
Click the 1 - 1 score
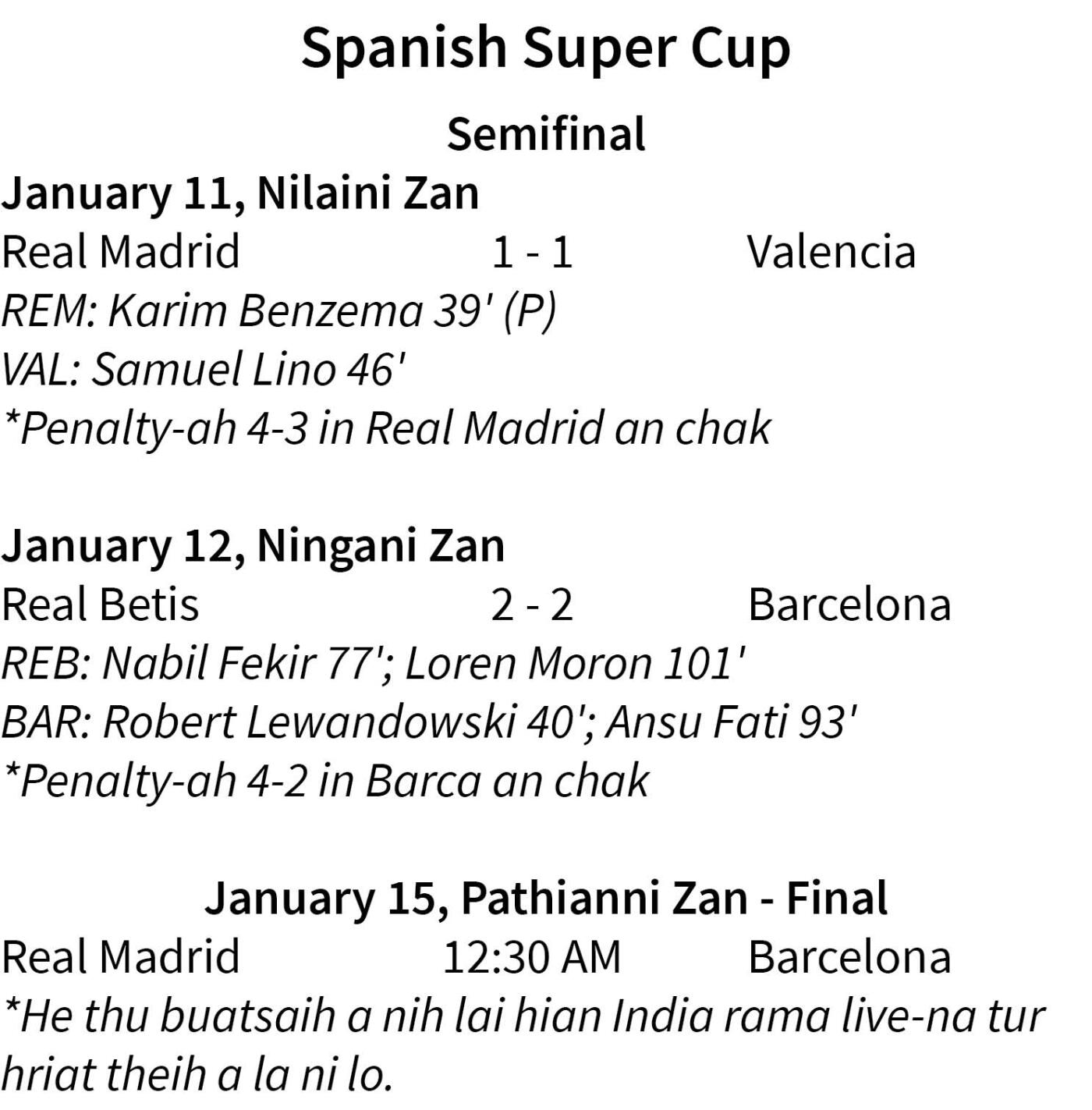(x=532, y=253)
